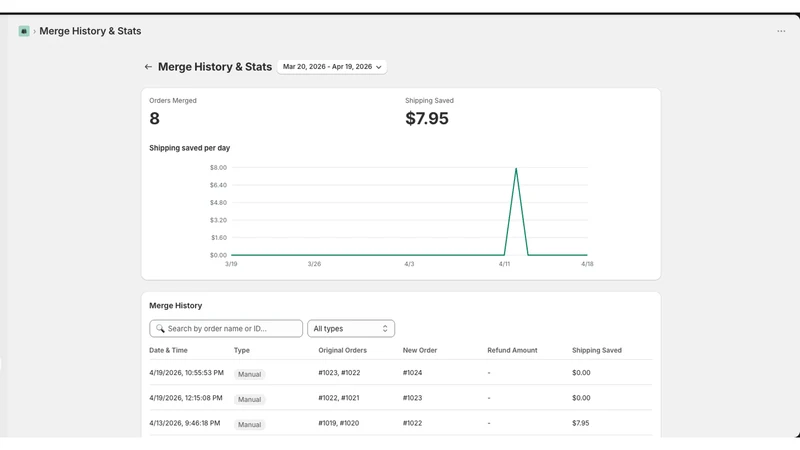Open new order #1022
The width and height of the screenshot is (800, 450).
[x=412, y=423]
